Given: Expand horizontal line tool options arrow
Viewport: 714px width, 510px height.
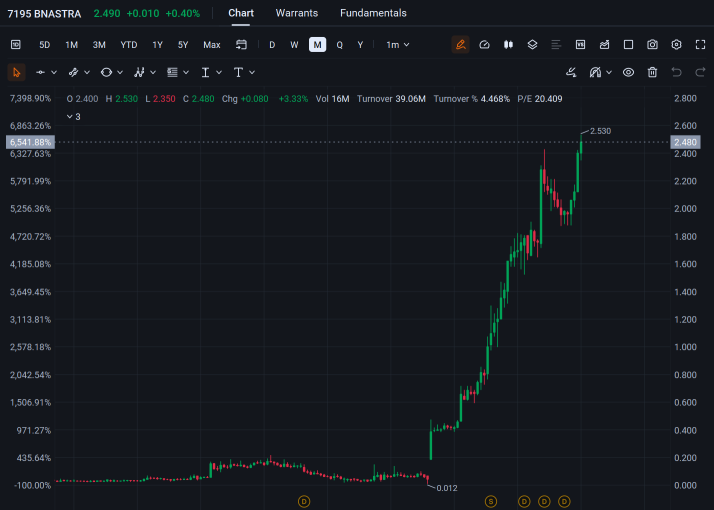Looking at the screenshot, I should click(x=54, y=72).
